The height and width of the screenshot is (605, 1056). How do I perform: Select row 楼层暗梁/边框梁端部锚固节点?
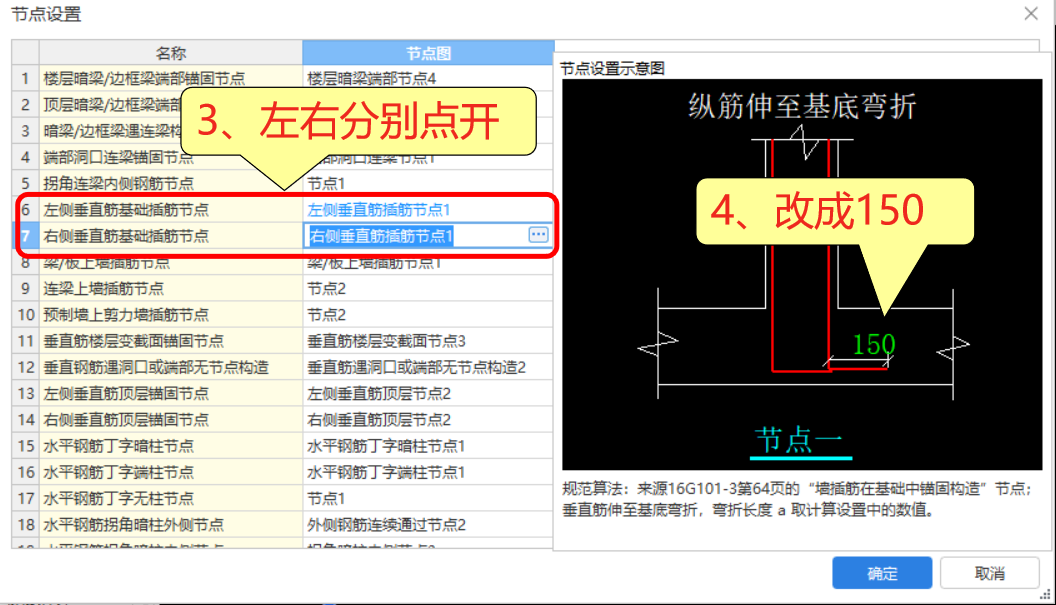coord(171,78)
